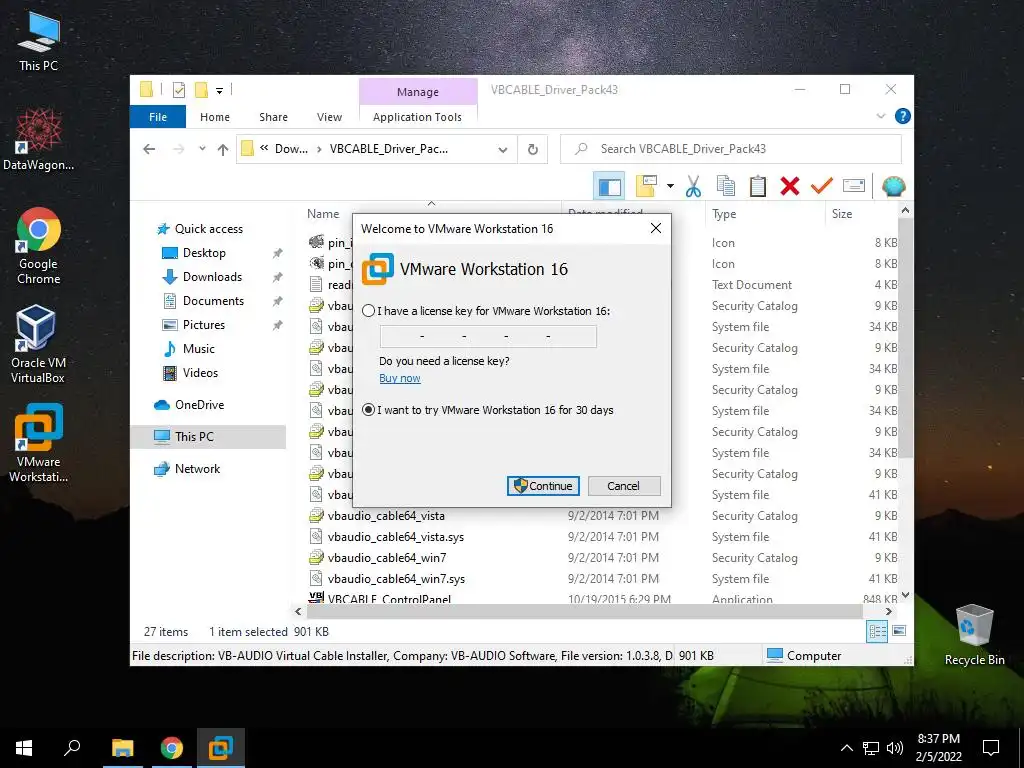Click the Properties quick access icon
The width and height of the screenshot is (1024, 768).
coord(178,90)
